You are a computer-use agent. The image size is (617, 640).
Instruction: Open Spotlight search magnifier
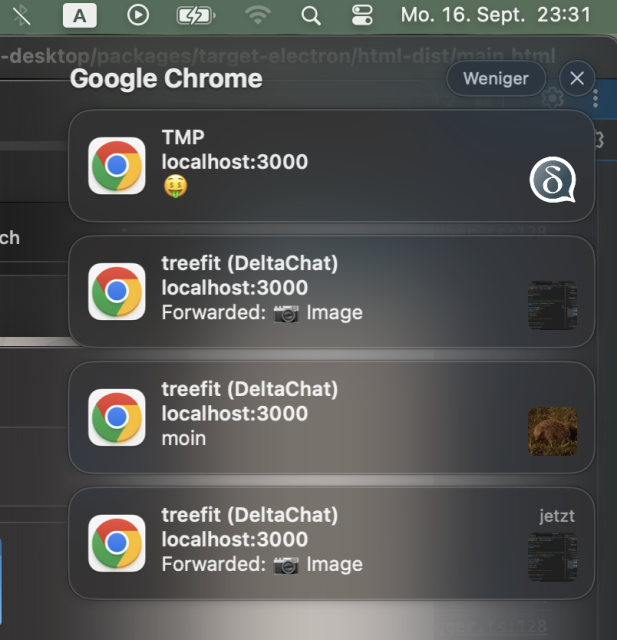click(x=311, y=15)
